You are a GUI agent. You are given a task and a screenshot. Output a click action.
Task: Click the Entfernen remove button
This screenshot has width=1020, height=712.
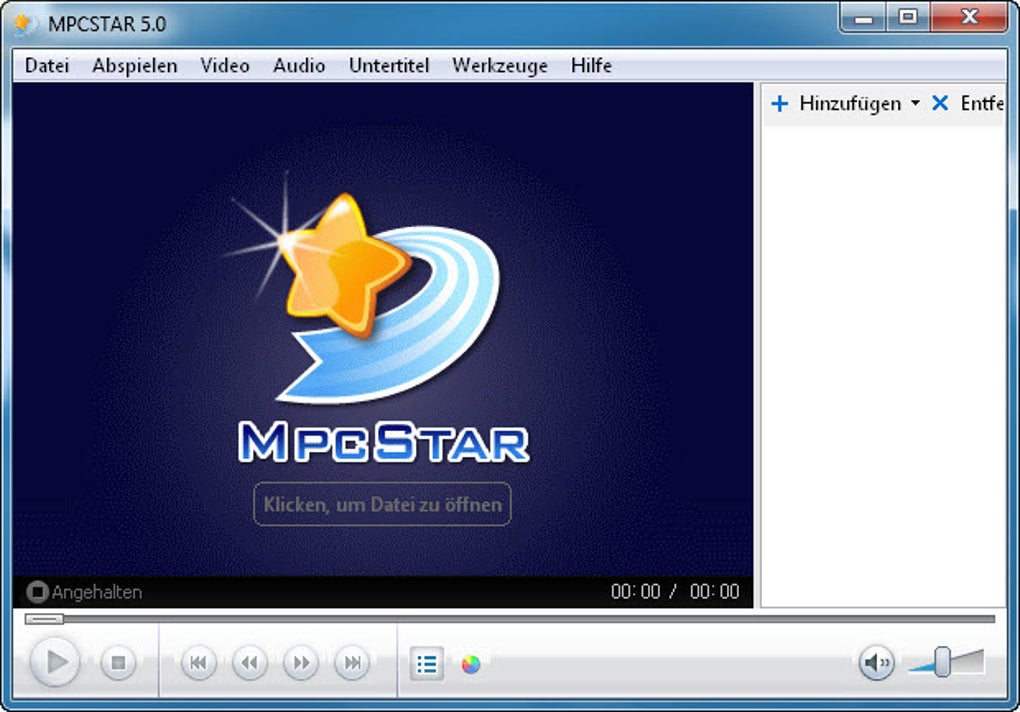tap(968, 103)
